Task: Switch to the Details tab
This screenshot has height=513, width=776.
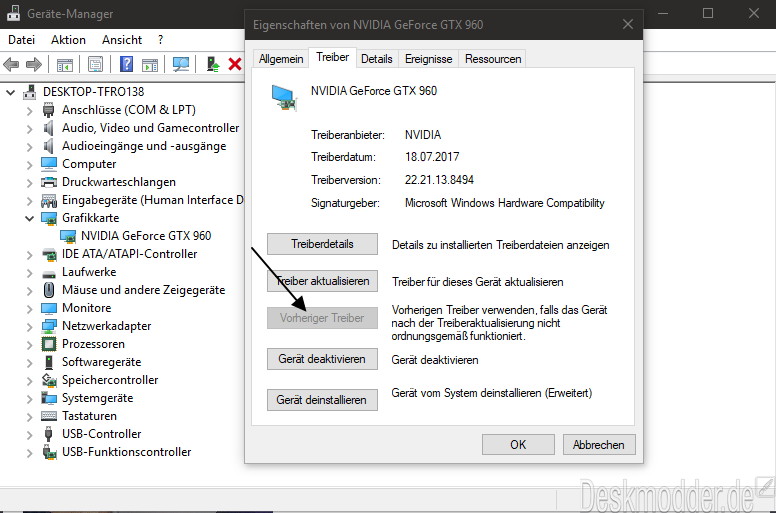Action: pyautogui.click(x=377, y=59)
